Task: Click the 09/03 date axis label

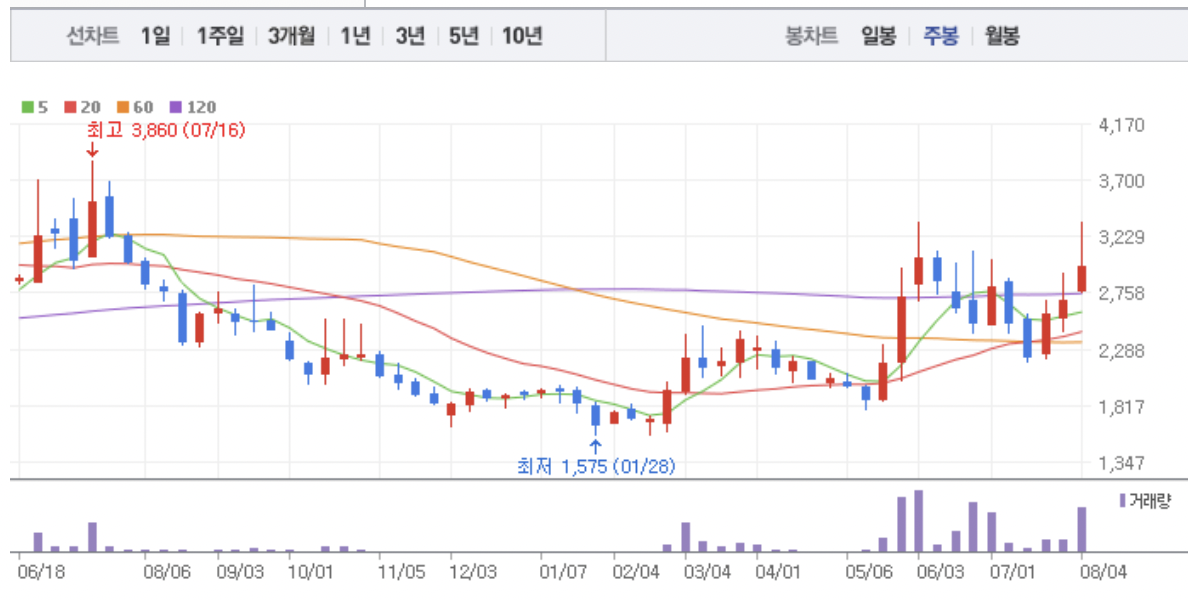Action: coord(239,572)
